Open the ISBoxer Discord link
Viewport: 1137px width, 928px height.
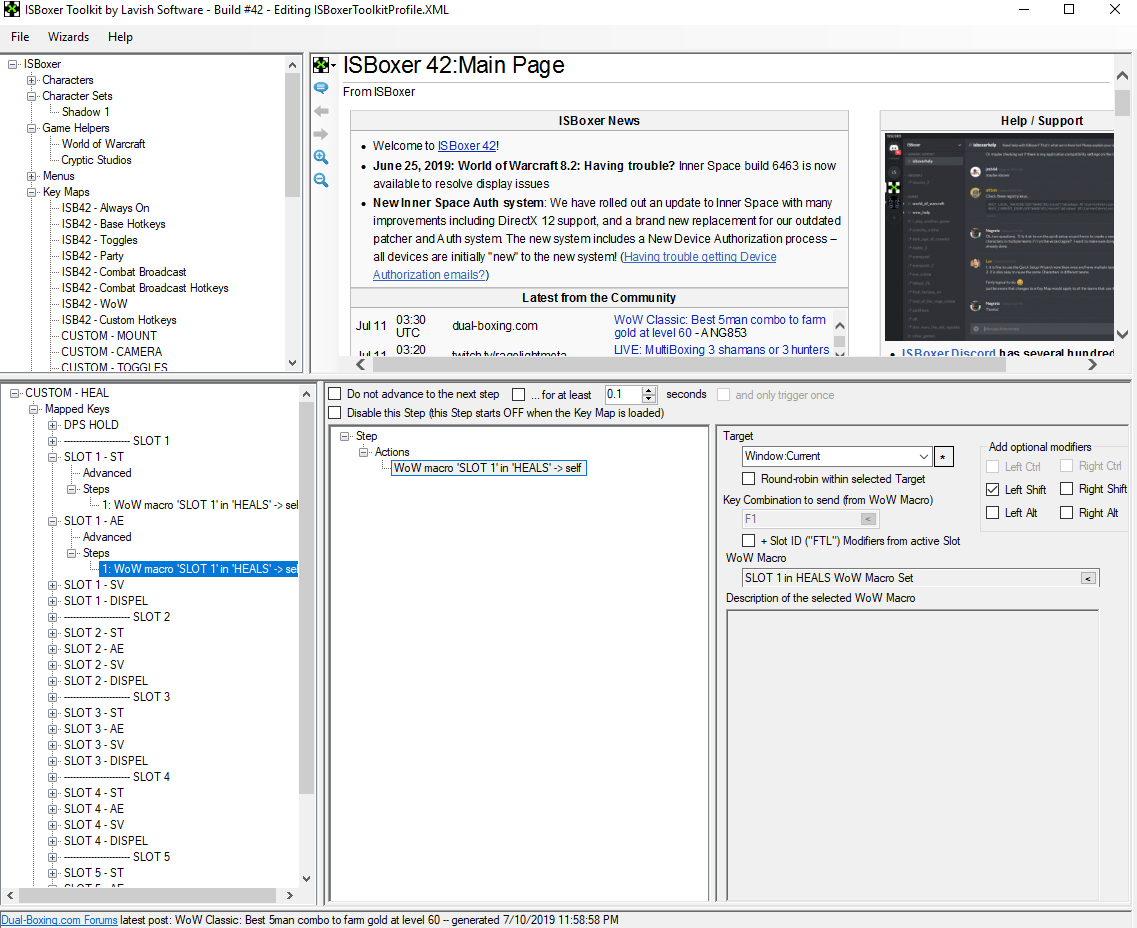(x=948, y=353)
